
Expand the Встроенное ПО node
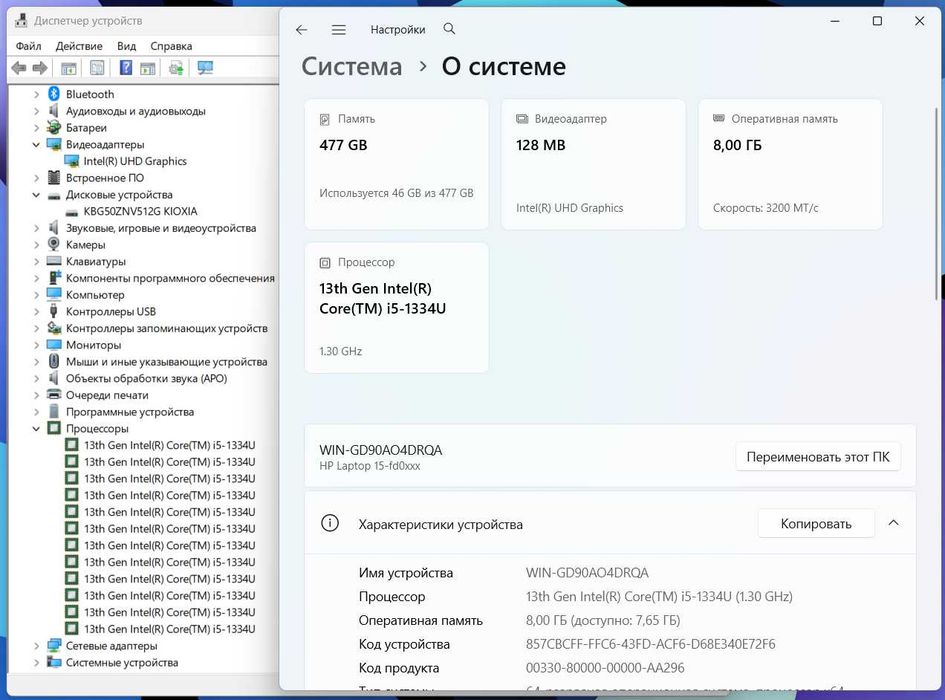coord(36,178)
